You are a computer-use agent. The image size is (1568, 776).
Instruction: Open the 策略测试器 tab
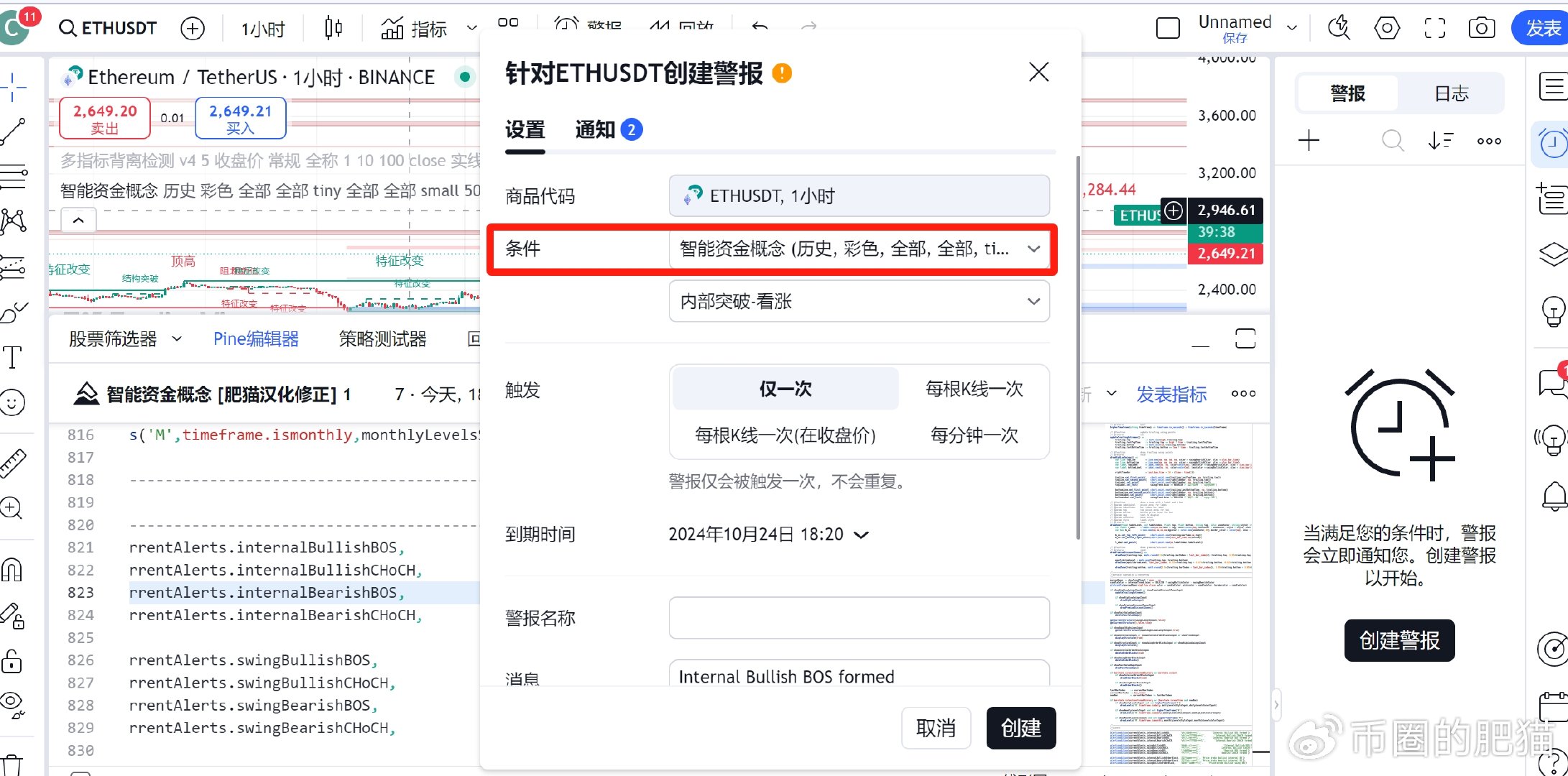pos(382,339)
